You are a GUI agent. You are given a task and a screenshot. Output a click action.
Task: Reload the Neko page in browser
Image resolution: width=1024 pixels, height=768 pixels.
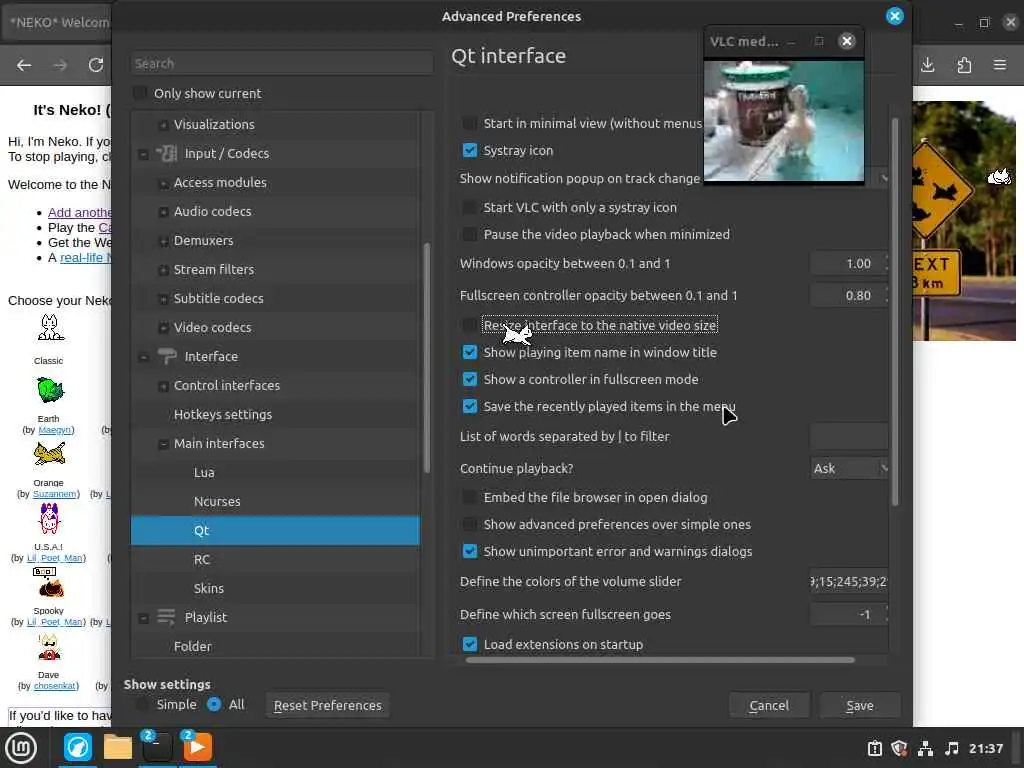96,65
